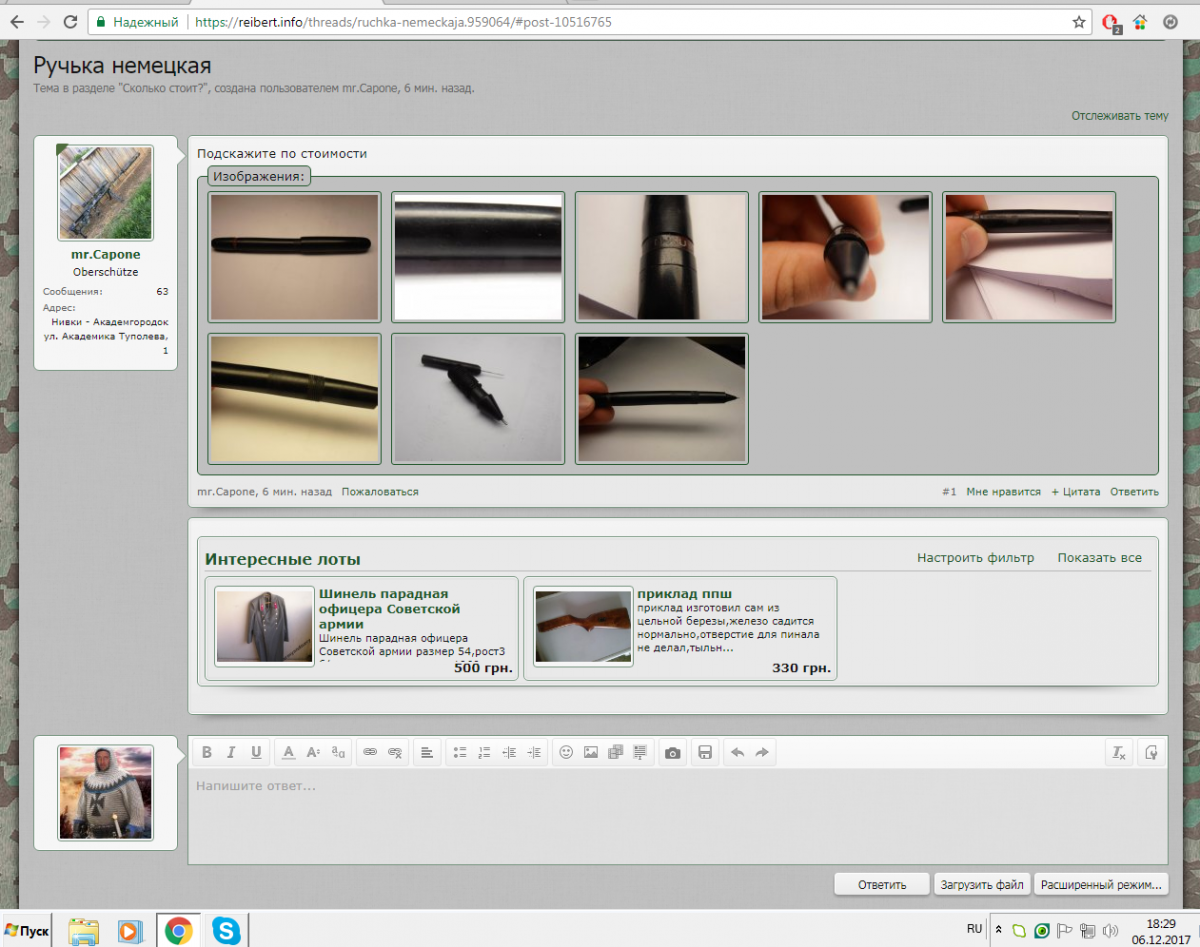
Task: Quote the post with + Цитата
Action: (x=1075, y=492)
